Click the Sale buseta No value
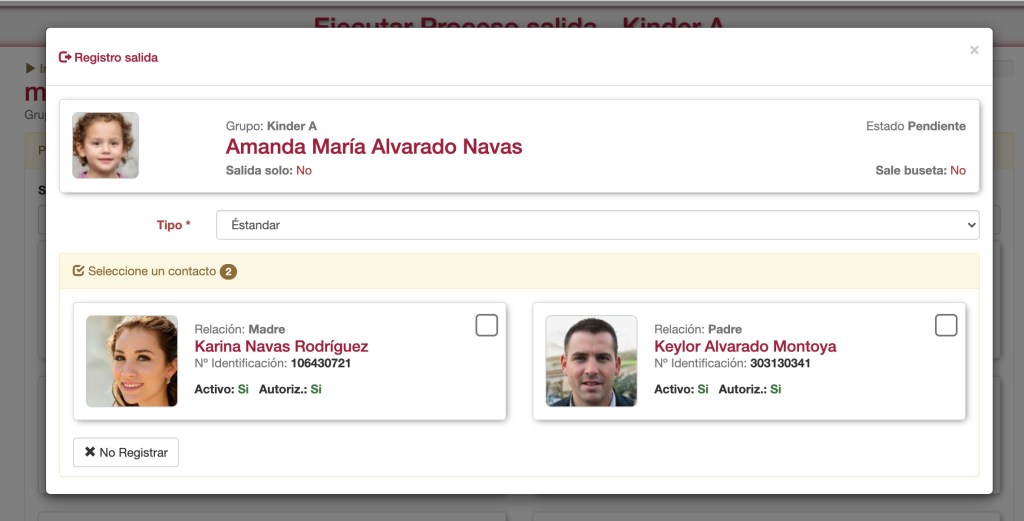Image resolution: width=1024 pixels, height=521 pixels. click(957, 170)
